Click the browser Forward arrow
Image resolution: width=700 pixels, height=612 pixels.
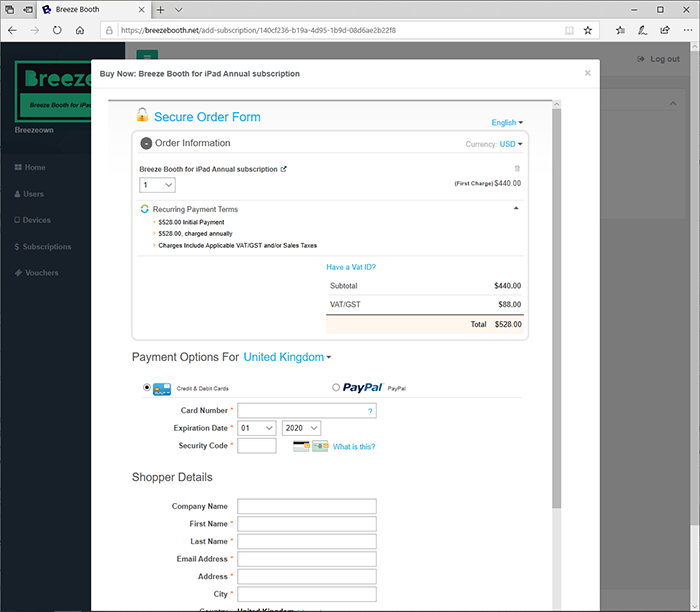pos(35,30)
